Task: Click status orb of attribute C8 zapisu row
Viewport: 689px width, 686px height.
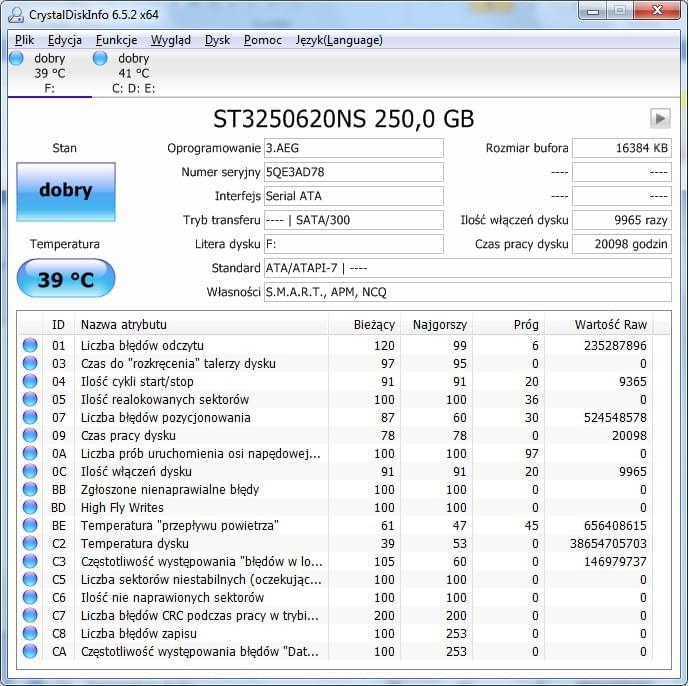Action: (x=30, y=634)
